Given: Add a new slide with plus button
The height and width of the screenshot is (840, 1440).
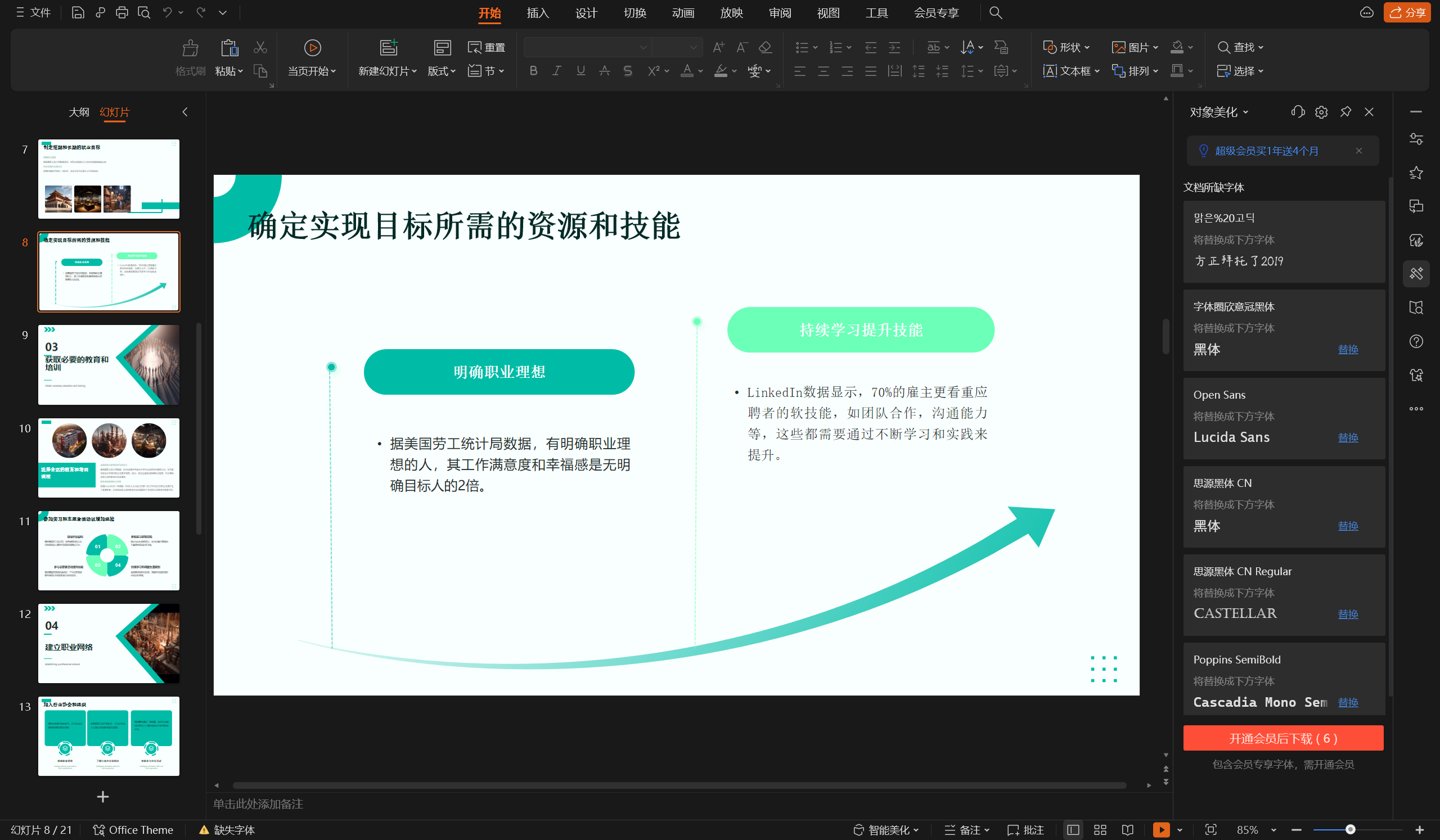Looking at the screenshot, I should pyautogui.click(x=103, y=797).
